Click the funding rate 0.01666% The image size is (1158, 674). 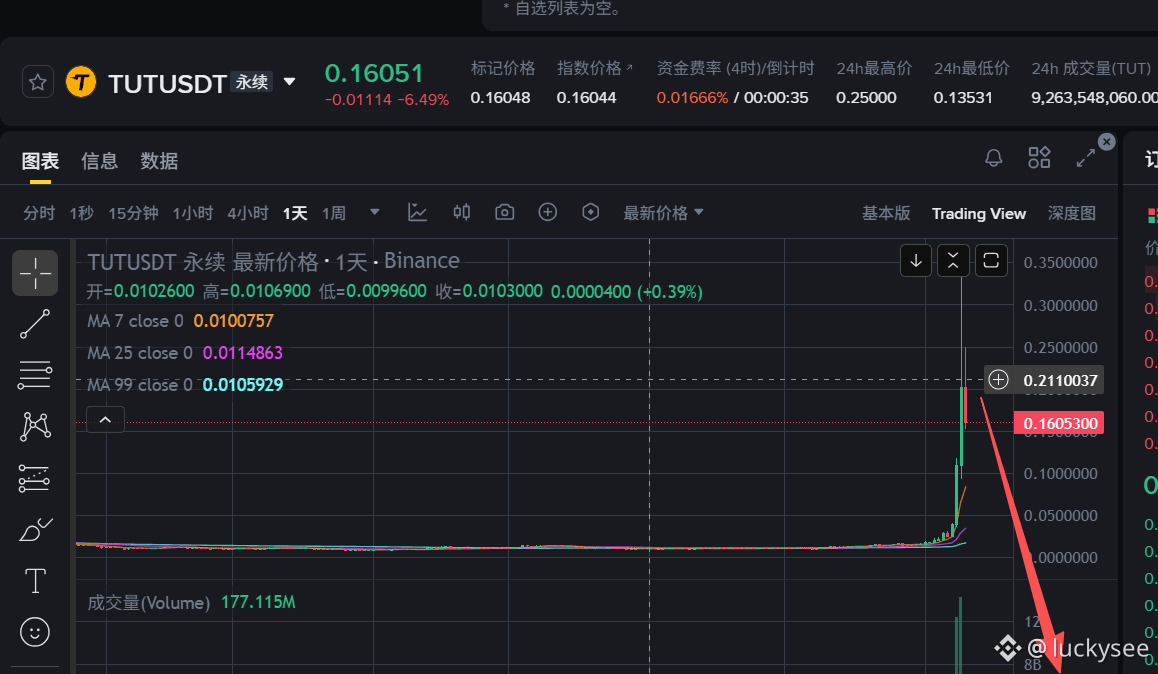[x=692, y=97]
